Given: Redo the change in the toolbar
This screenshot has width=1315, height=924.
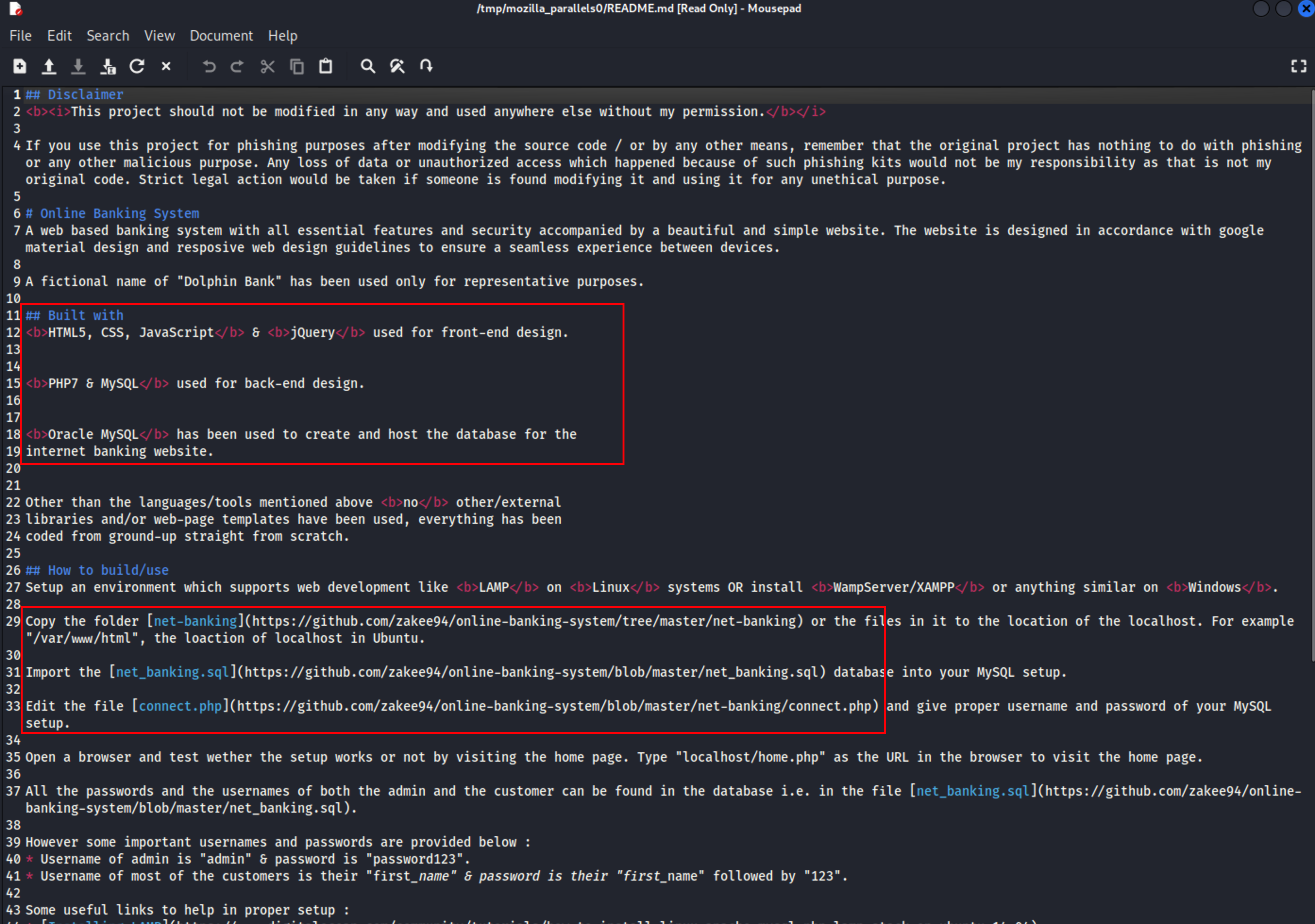Looking at the screenshot, I should click(237, 67).
